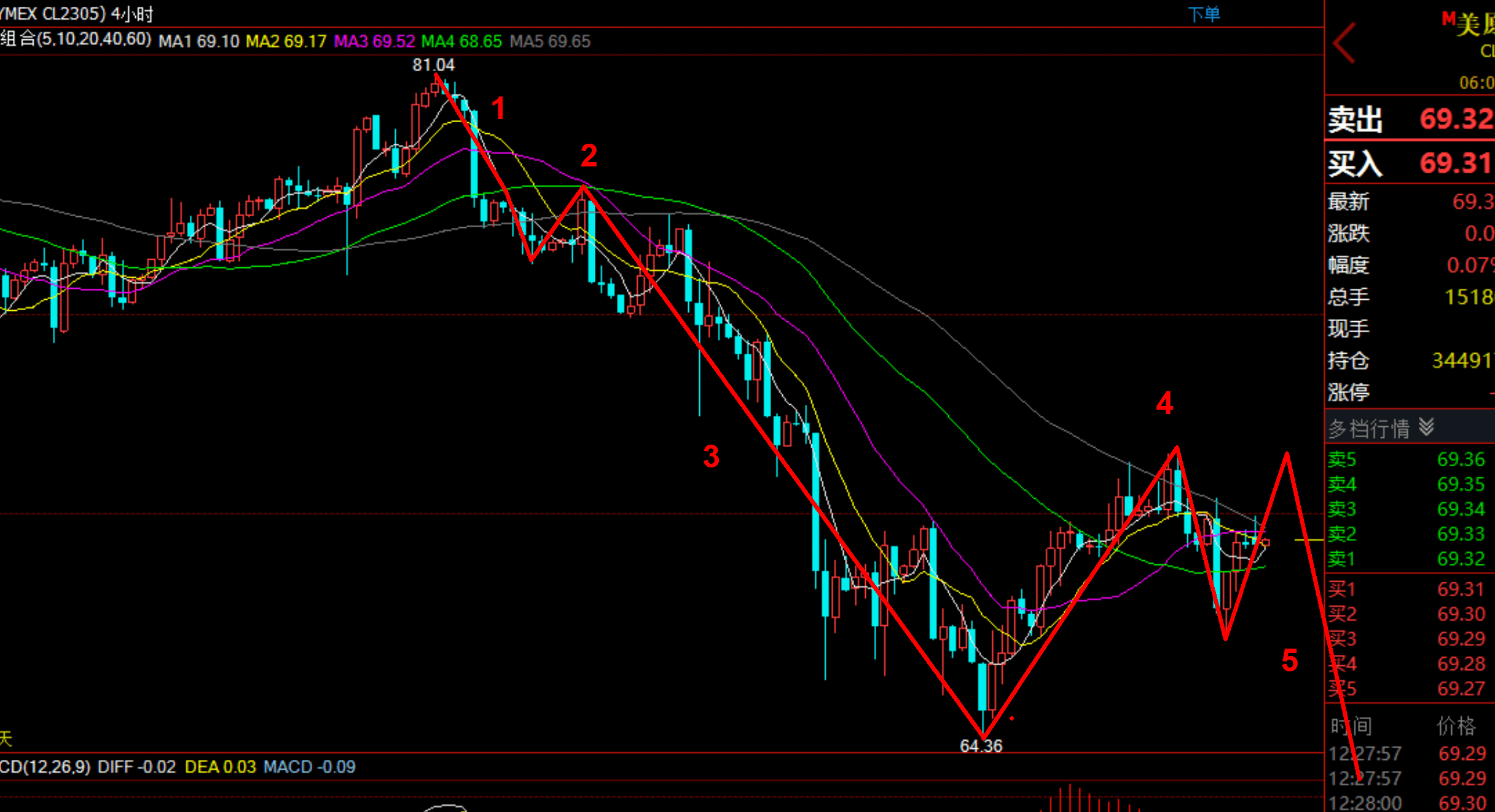Click the 4小时 timeframe label in chart title
This screenshot has height=812, width=1495.
pyautogui.click(x=131, y=14)
